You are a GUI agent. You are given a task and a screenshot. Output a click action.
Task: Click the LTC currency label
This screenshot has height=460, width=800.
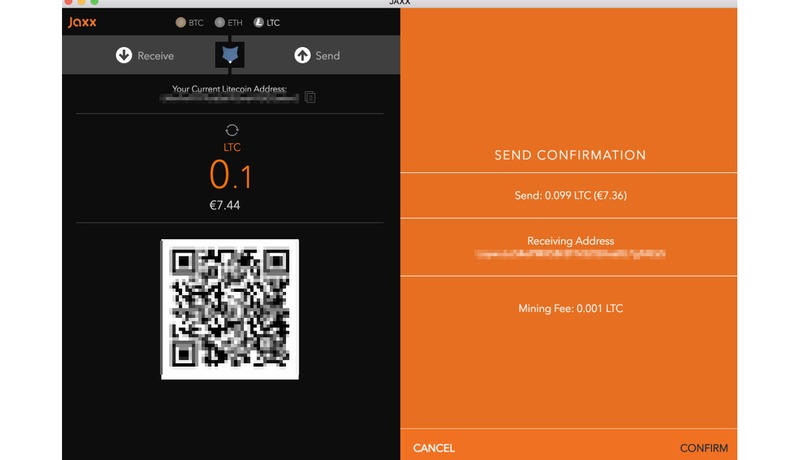232,147
